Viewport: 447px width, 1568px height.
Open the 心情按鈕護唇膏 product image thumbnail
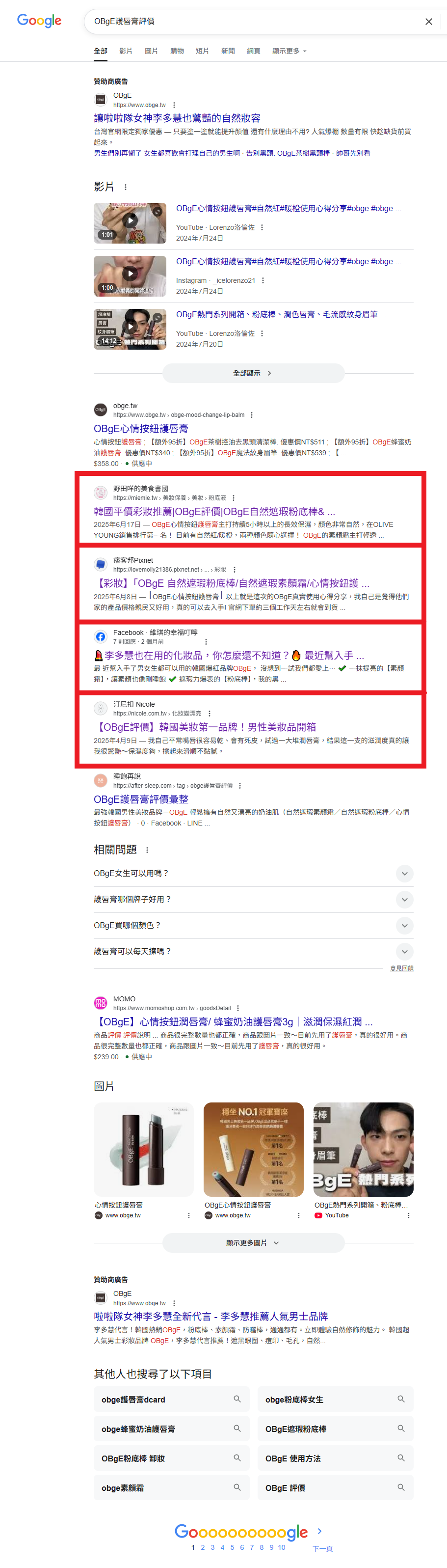pos(144,1149)
